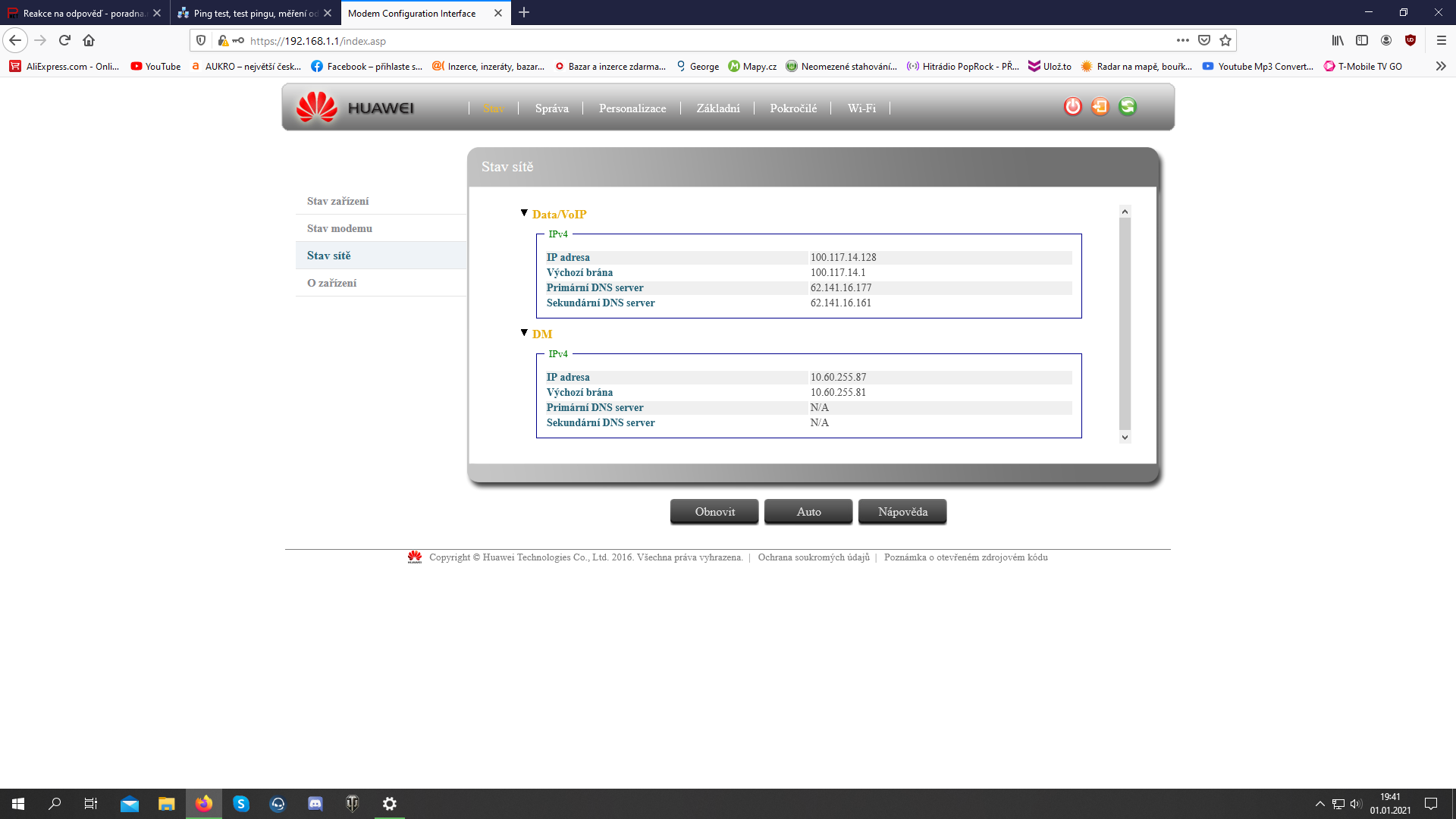Image resolution: width=1456 pixels, height=819 pixels.
Task: Open the Wi-Fi menu tab
Action: tap(861, 108)
